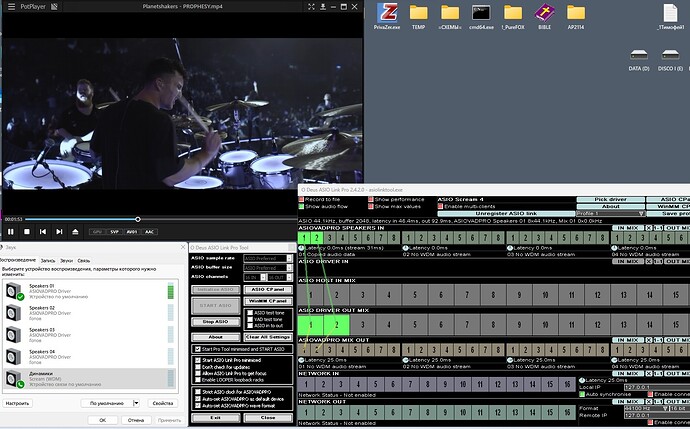Screen dimensions: 690x429
Task: Switch to the Звуки tab
Action: [x=66, y=260]
